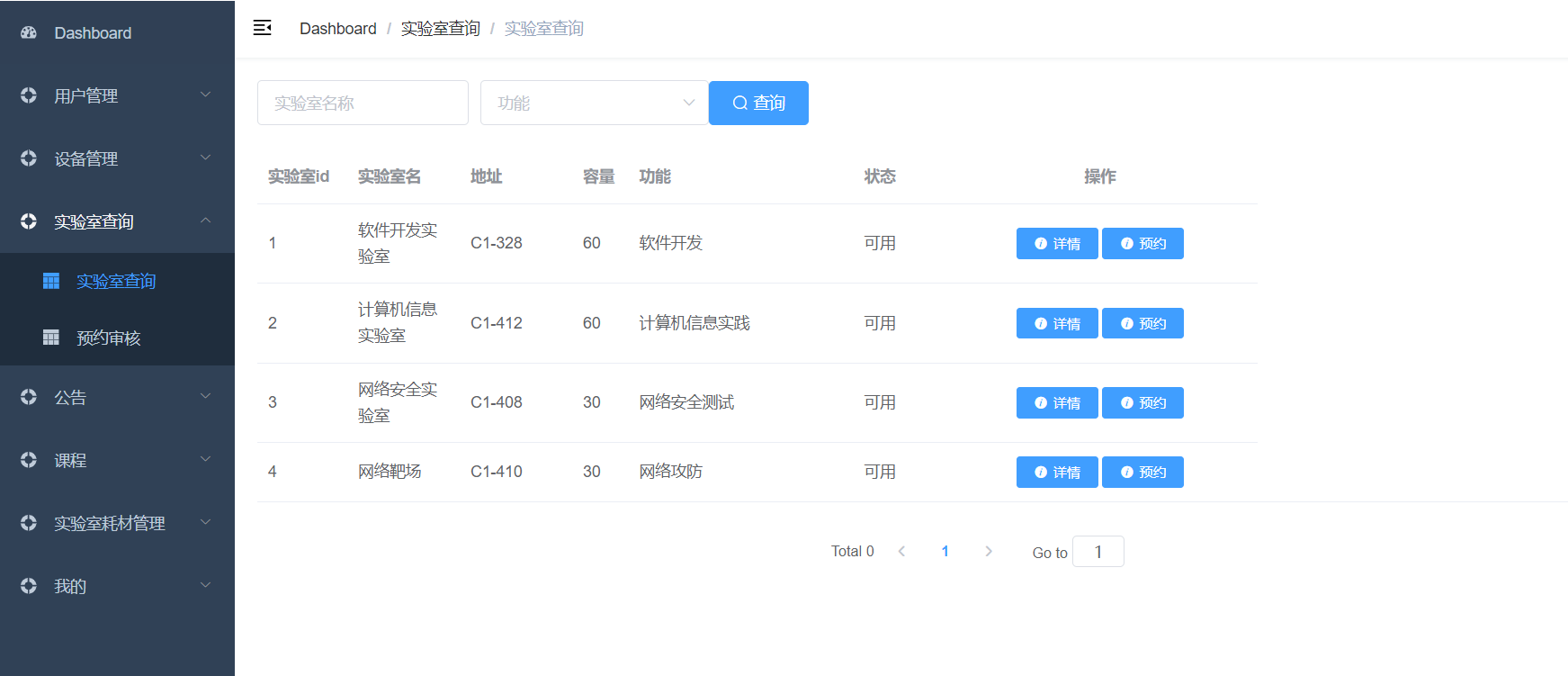Click the Go to page number field
Viewport: 1568px width, 676px height.
click(x=1098, y=552)
